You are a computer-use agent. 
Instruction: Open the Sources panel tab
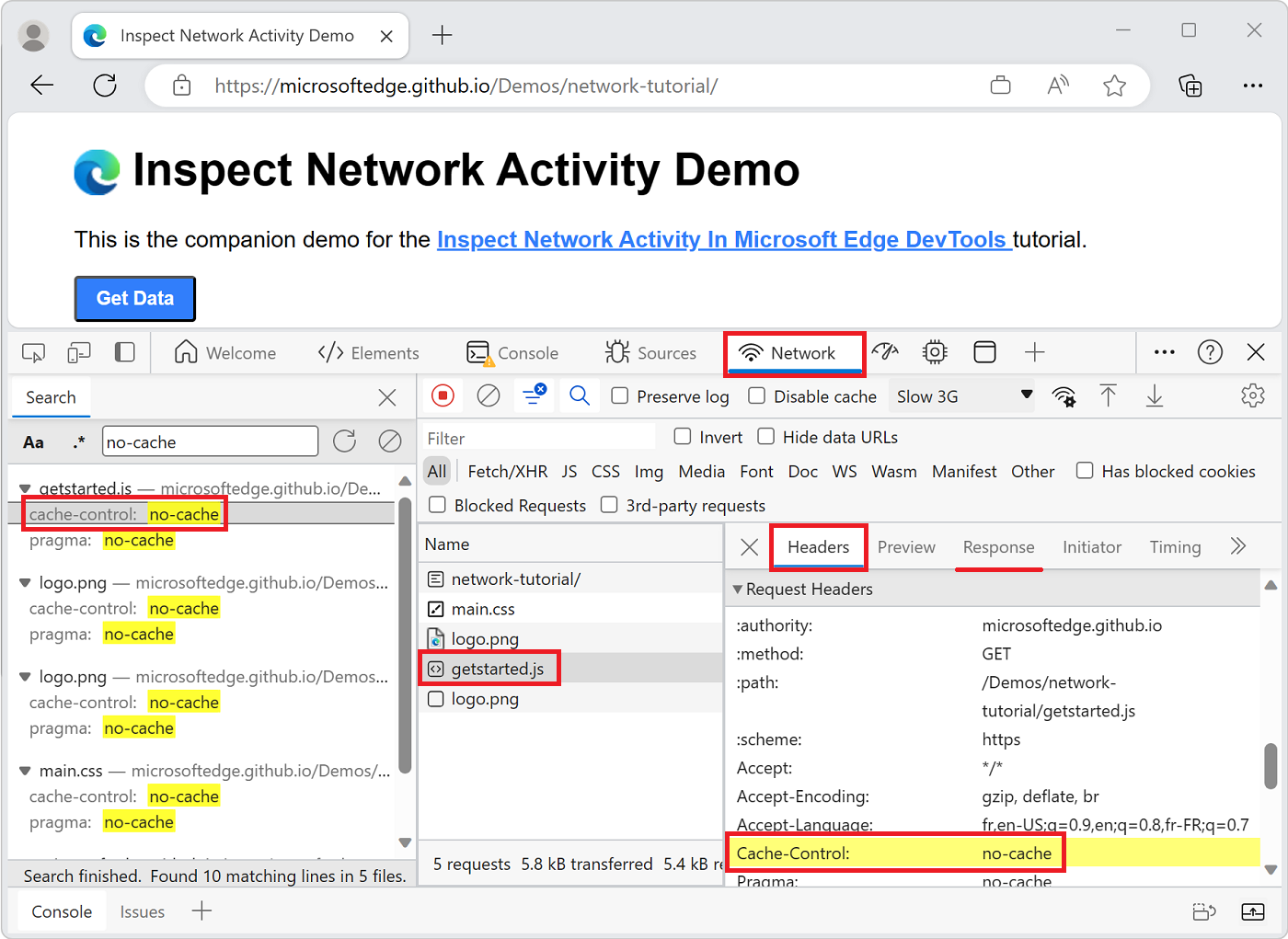pos(651,352)
